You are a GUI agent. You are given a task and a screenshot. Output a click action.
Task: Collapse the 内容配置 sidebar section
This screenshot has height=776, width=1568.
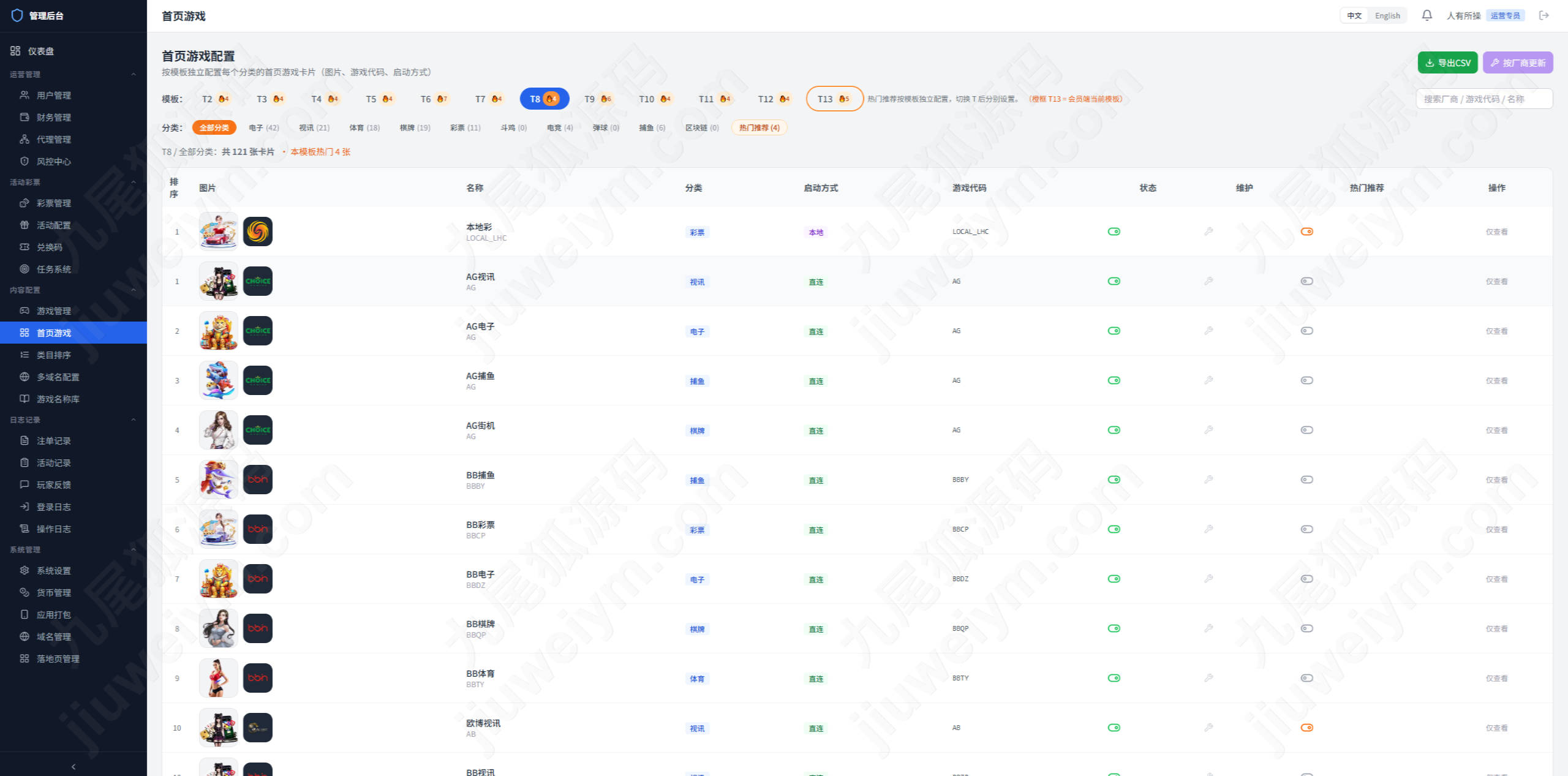pyautogui.click(x=134, y=290)
